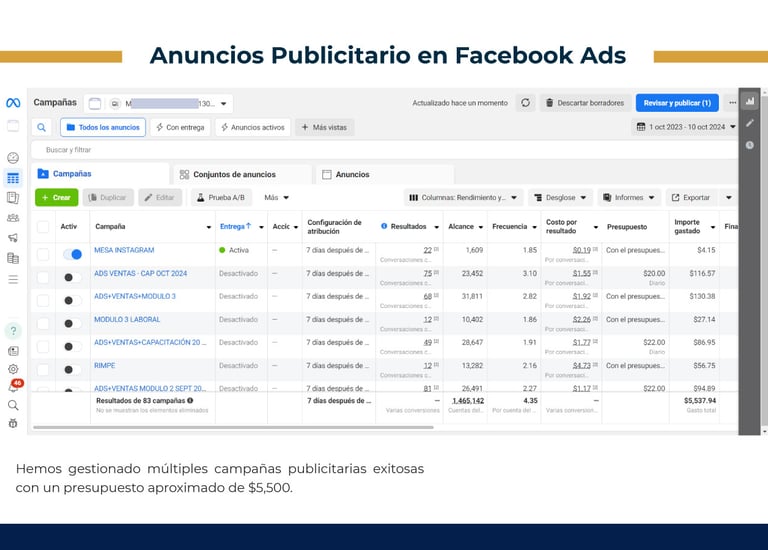Screen dimensions: 768x550
Task: Turn on the MODULO 3 LABORAL switch
Action: coord(72,324)
